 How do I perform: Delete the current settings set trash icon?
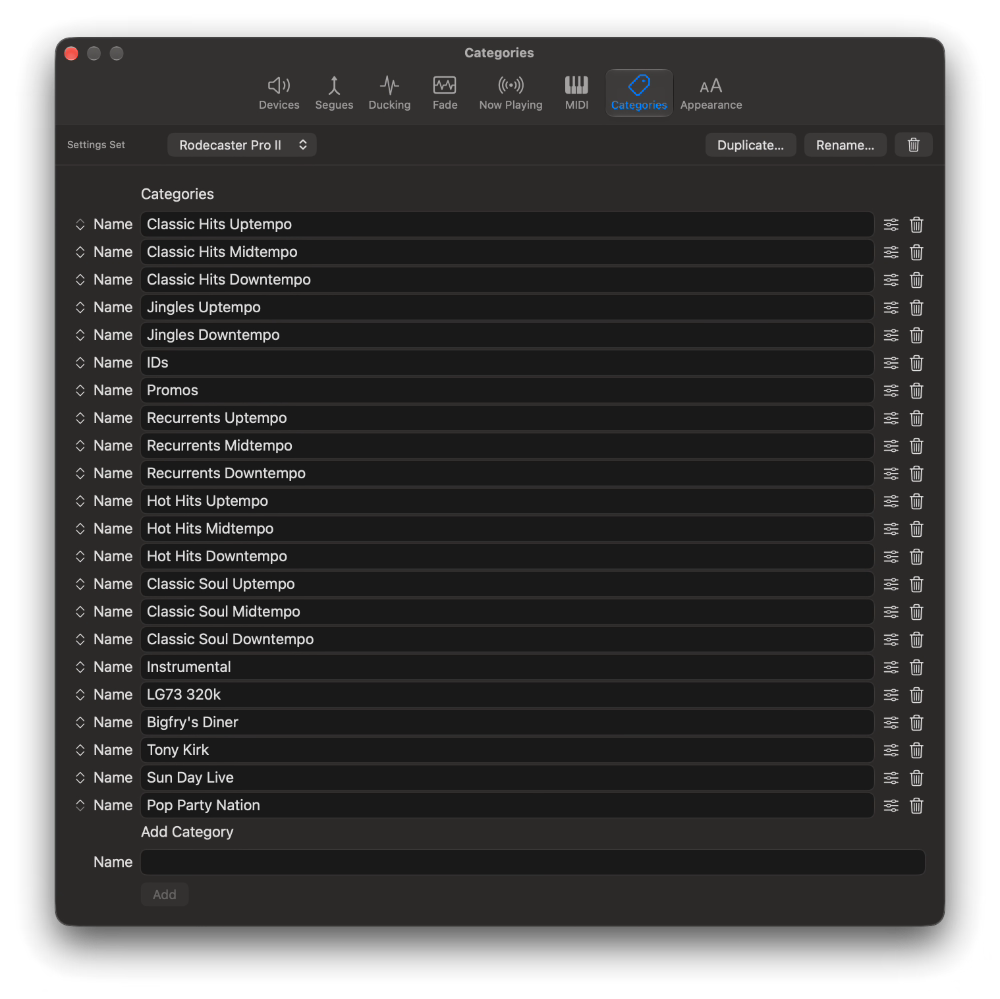[x=913, y=145]
